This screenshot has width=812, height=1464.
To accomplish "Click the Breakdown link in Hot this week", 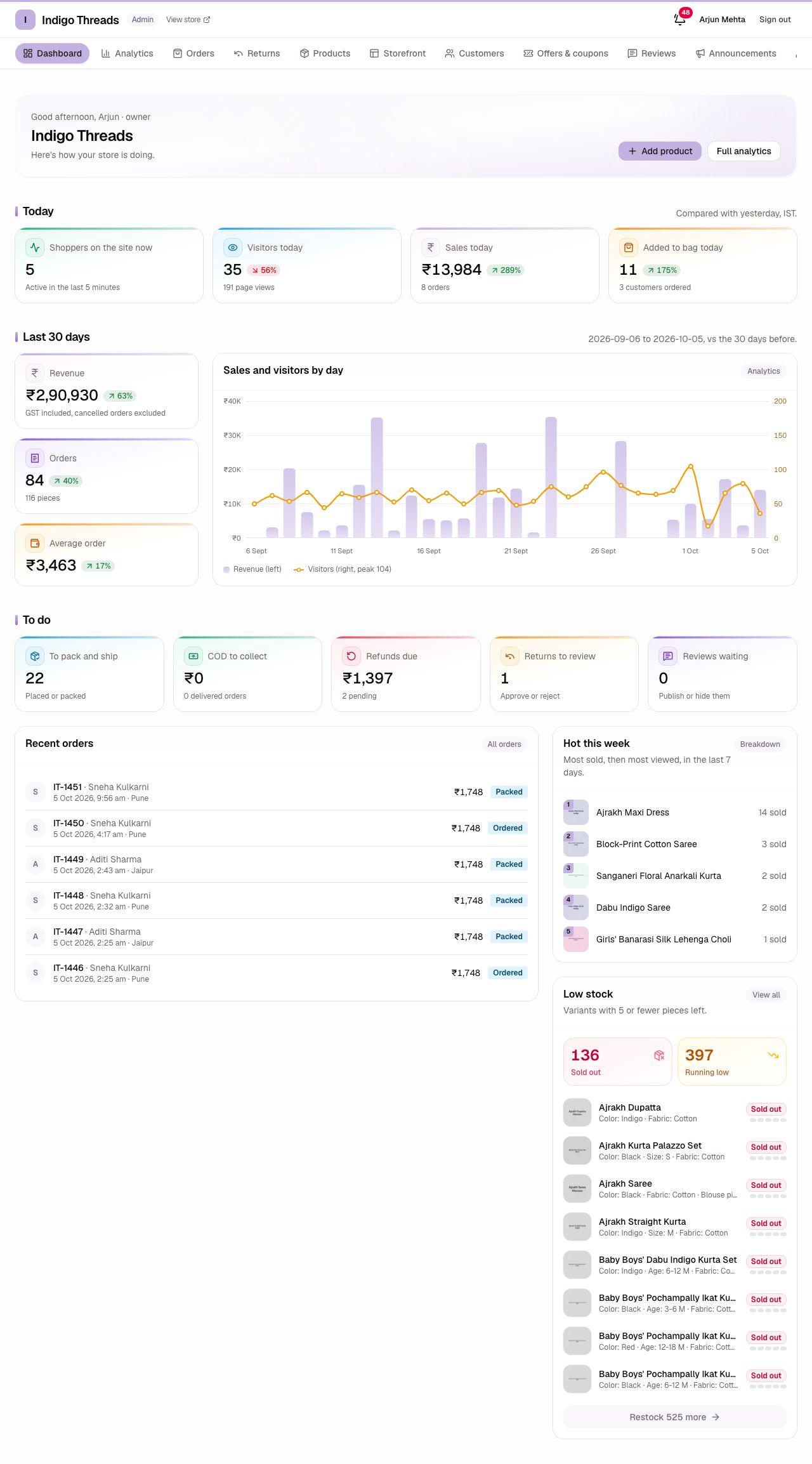I will (x=760, y=744).
